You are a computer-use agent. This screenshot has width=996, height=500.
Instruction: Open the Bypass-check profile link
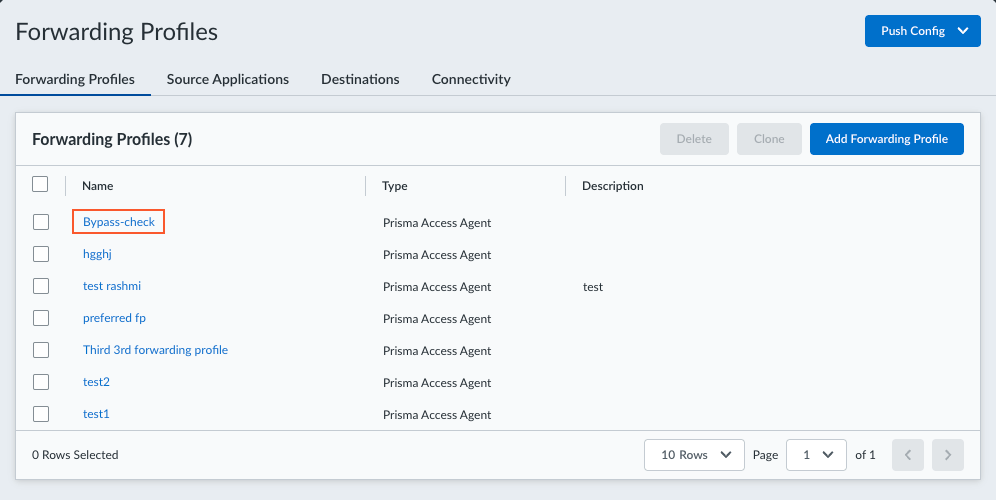[x=119, y=222]
